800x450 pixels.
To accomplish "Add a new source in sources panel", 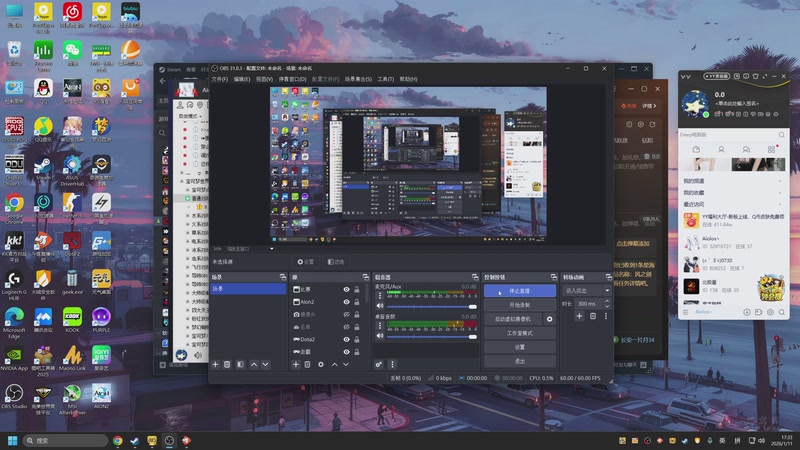I will [x=295, y=364].
